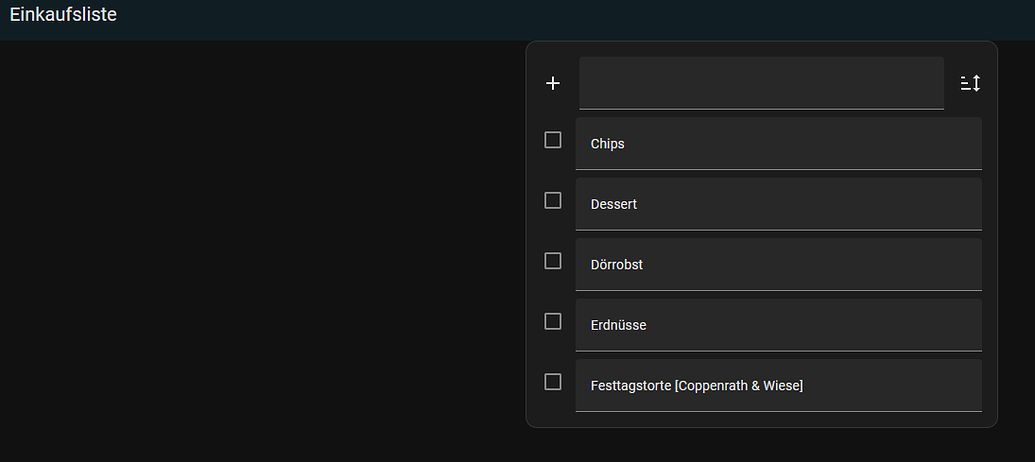Click into the Dessert text field

778,204
